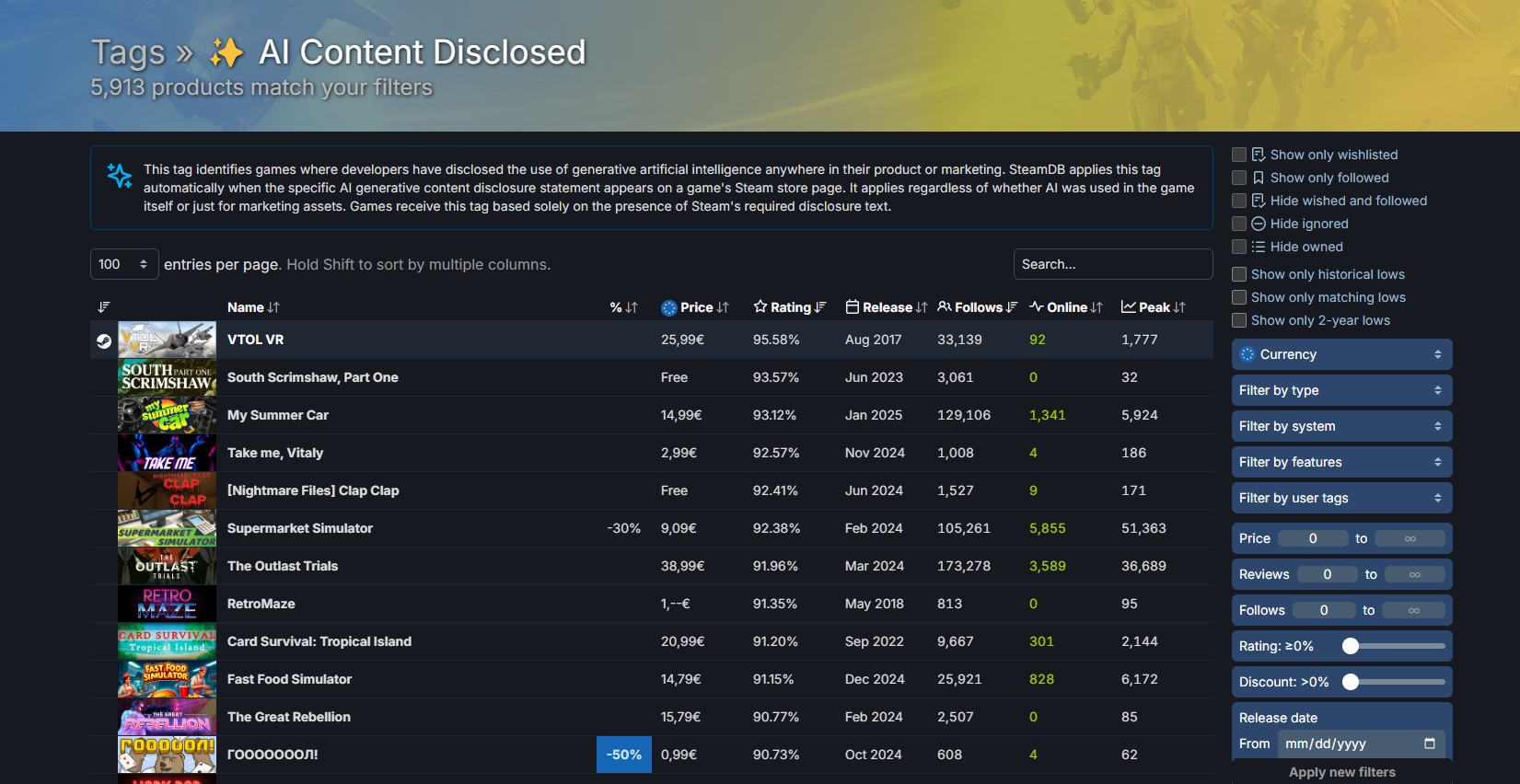
Task: Focus the Search input field
Action: tap(1113, 264)
